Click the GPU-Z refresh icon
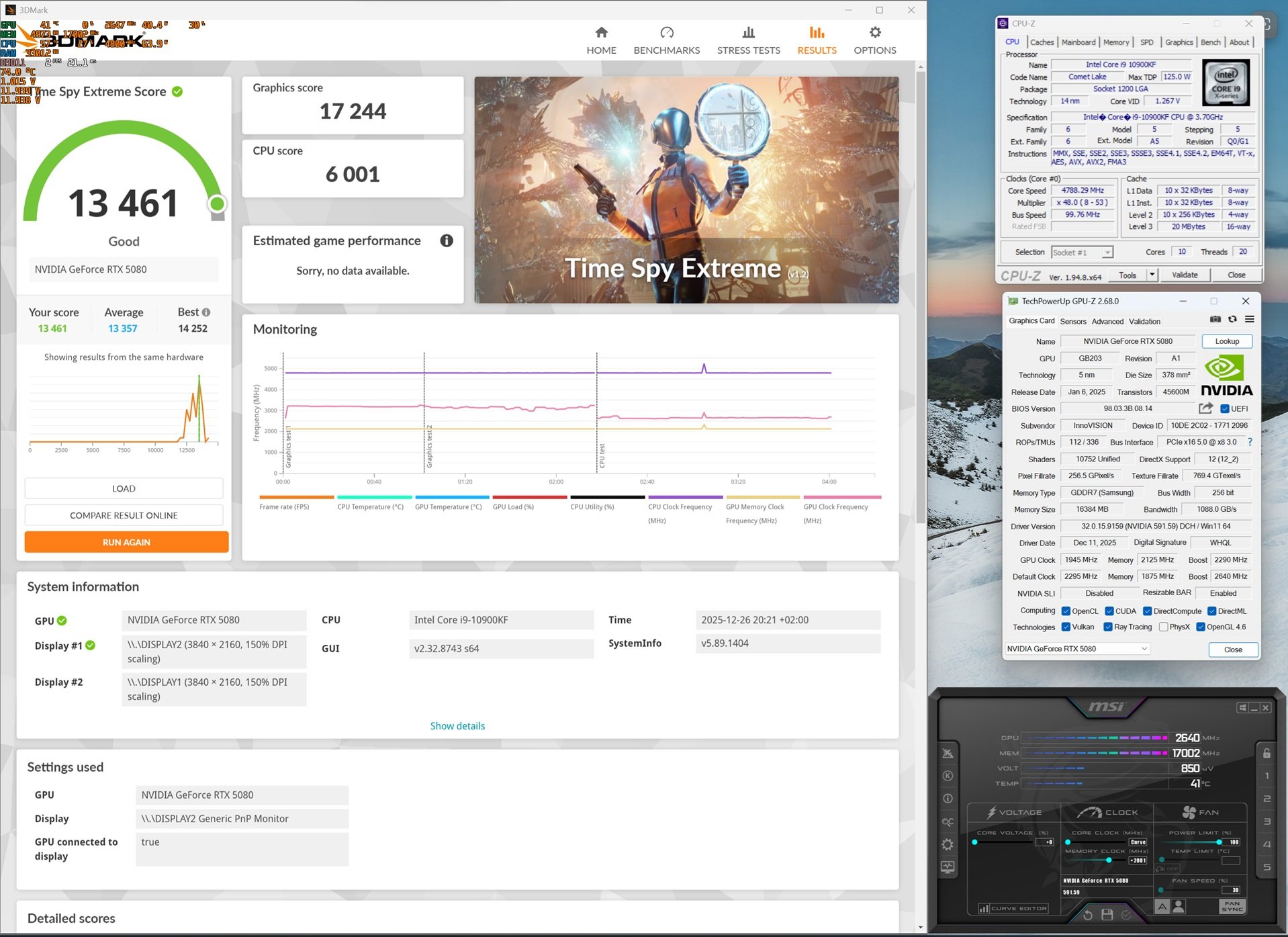The height and width of the screenshot is (937, 1288). click(x=1232, y=320)
